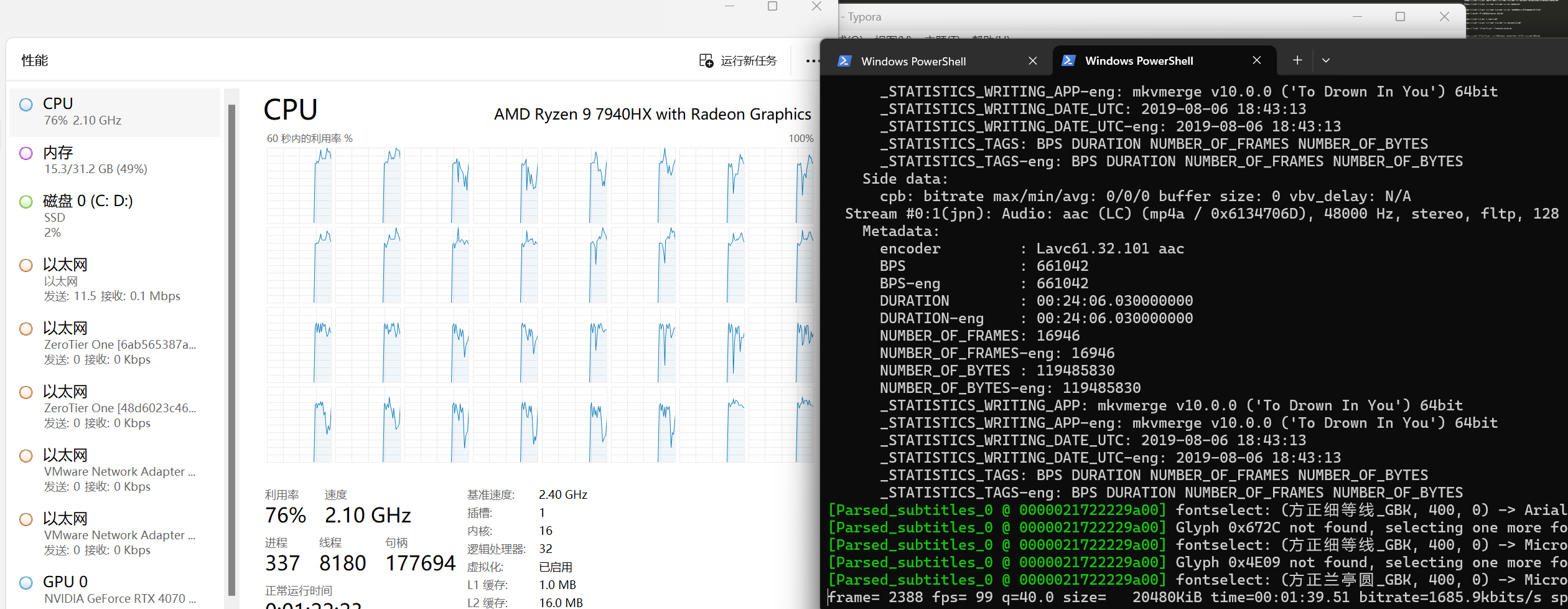1568x609 pixels.
Task: Click GPU 0 circle icon
Action: tap(26, 583)
